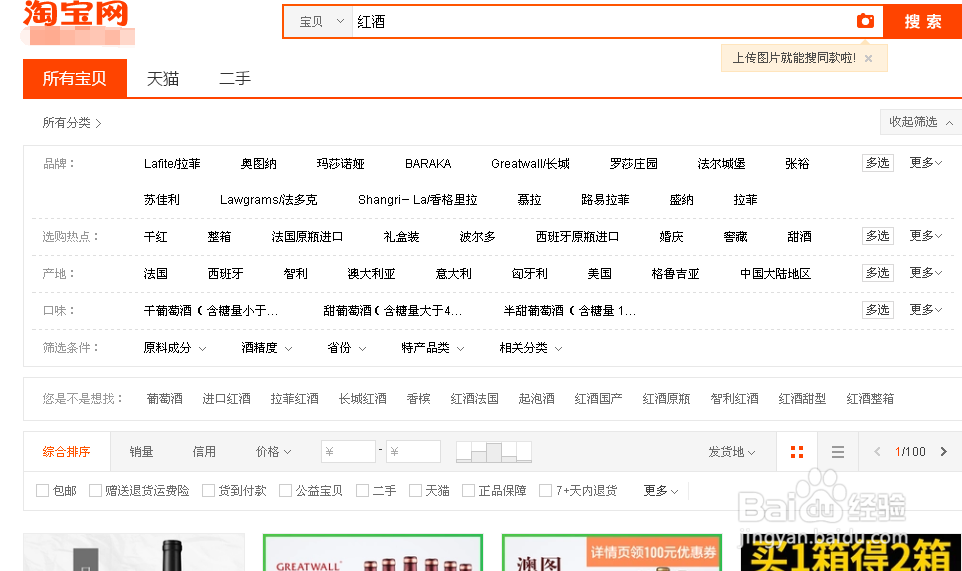This screenshot has width=962, height=571.
Task: Open the 买1箱得2箱 promotion thumbnail
Action: pyautogui.click(x=851, y=553)
